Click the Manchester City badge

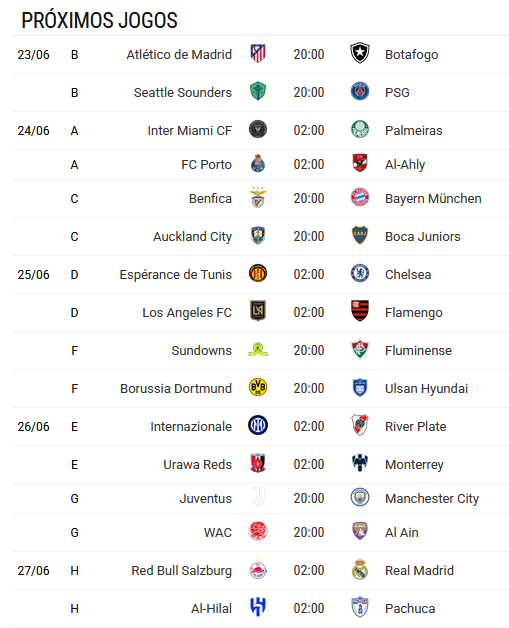(360, 498)
